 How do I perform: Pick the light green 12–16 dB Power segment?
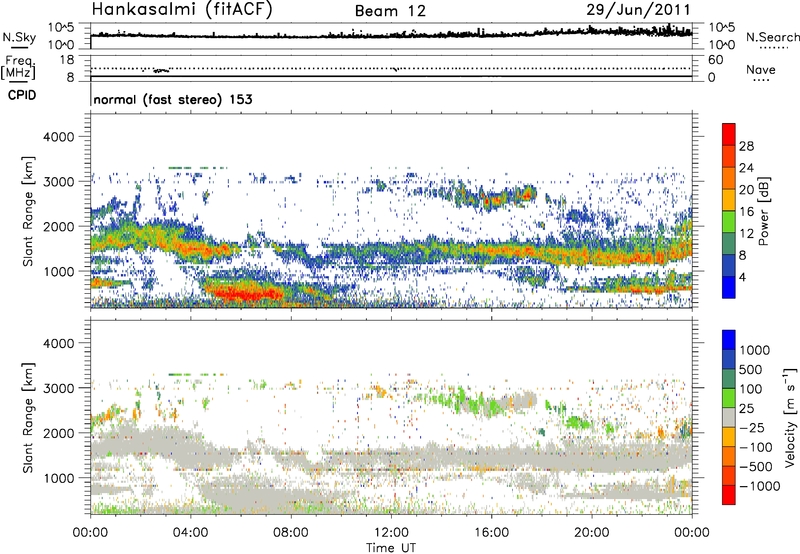(x=729, y=222)
